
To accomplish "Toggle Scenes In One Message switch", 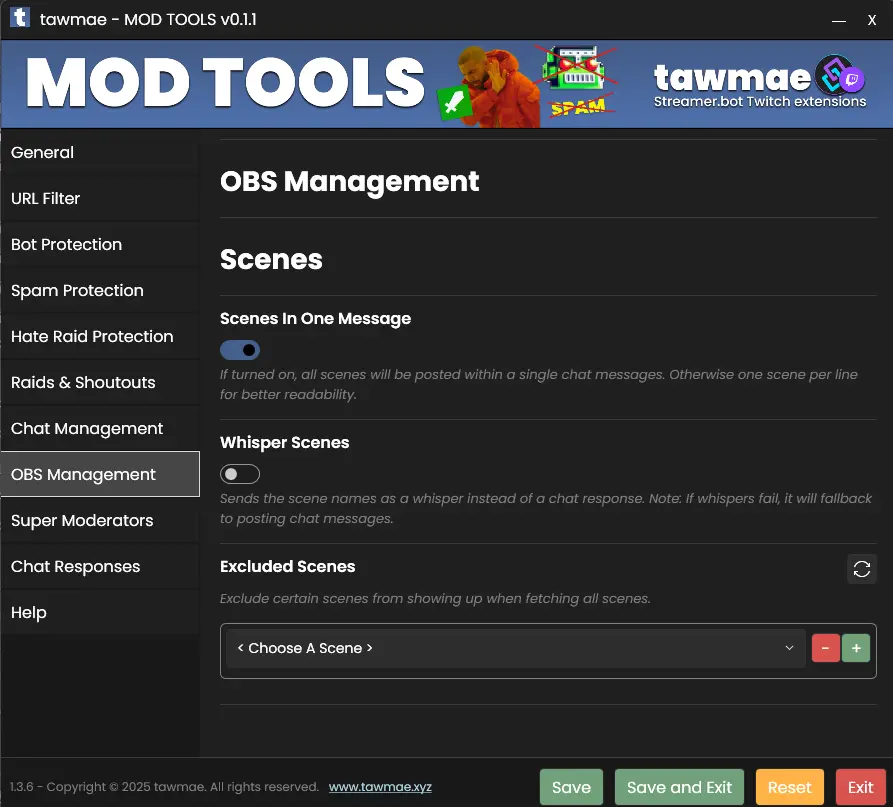I will tap(240, 350).
